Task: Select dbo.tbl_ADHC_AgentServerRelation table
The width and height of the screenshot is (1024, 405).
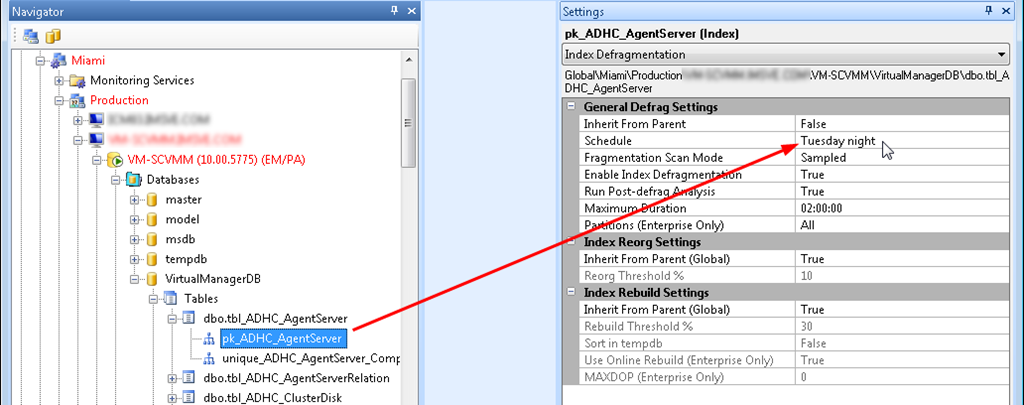Action: 296,378
